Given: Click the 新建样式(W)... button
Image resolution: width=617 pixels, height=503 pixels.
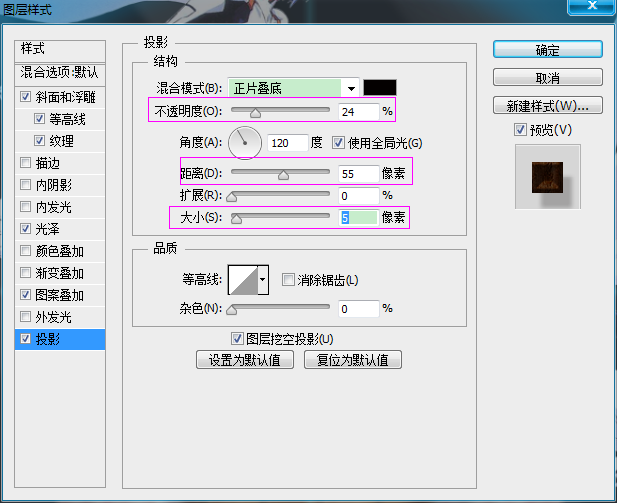Looking at the screenshot, I should [x=548, y=105].
